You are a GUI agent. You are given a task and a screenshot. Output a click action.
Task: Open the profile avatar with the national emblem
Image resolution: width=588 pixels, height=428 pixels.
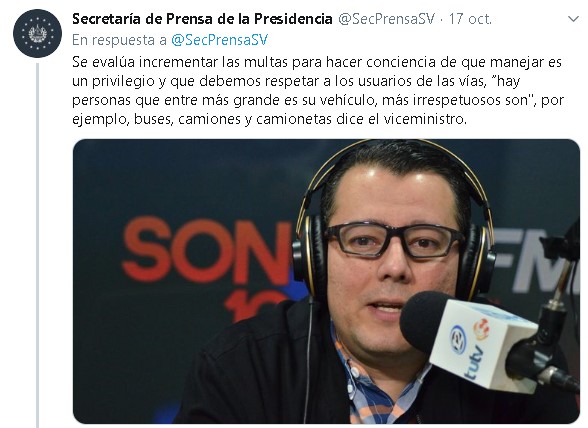pos(38,34)
